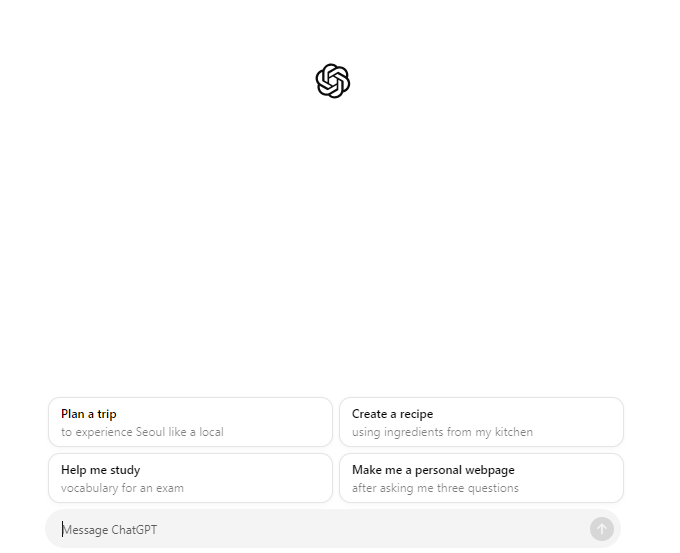Click the 'using ingredients from my kitchen' text
The height and width of the screenshot is (553, 680).
click(x=442, y=432)
